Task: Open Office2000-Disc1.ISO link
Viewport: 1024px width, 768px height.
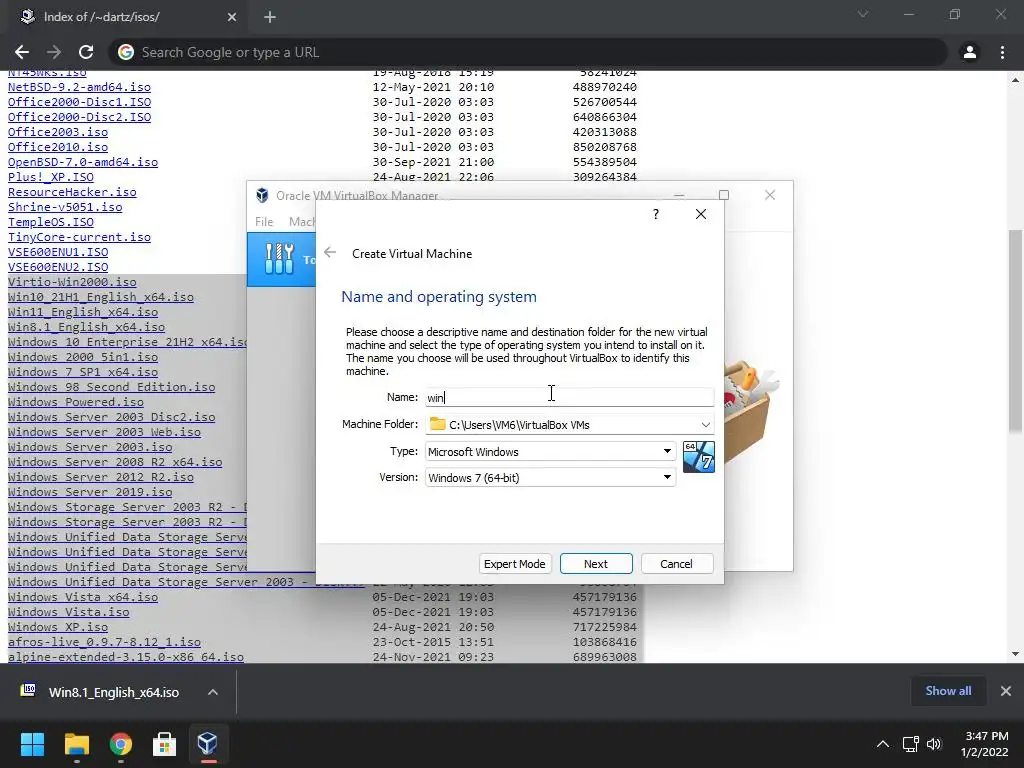Action: [x=79, y=102]
